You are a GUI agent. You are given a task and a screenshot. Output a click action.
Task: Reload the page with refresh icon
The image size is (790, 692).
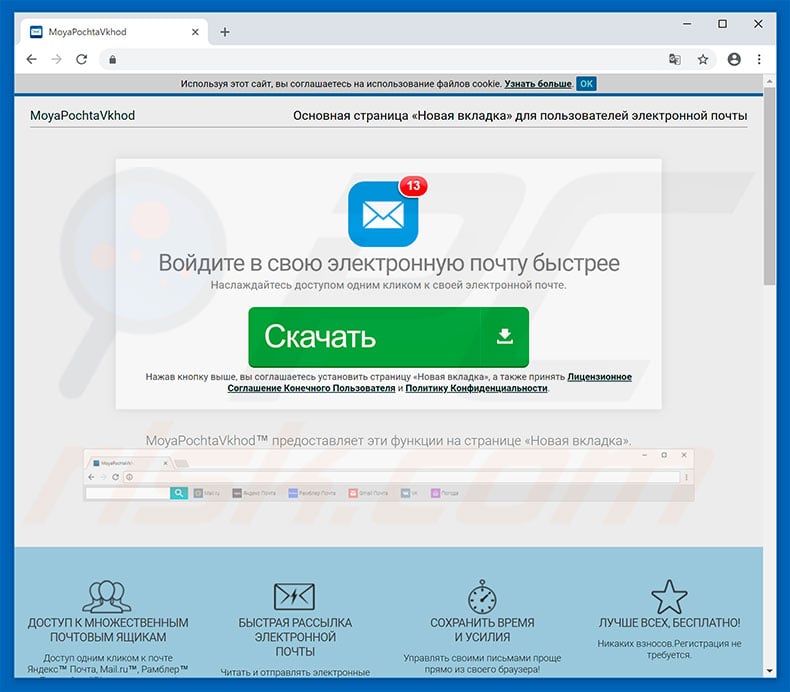click(82, 59)
